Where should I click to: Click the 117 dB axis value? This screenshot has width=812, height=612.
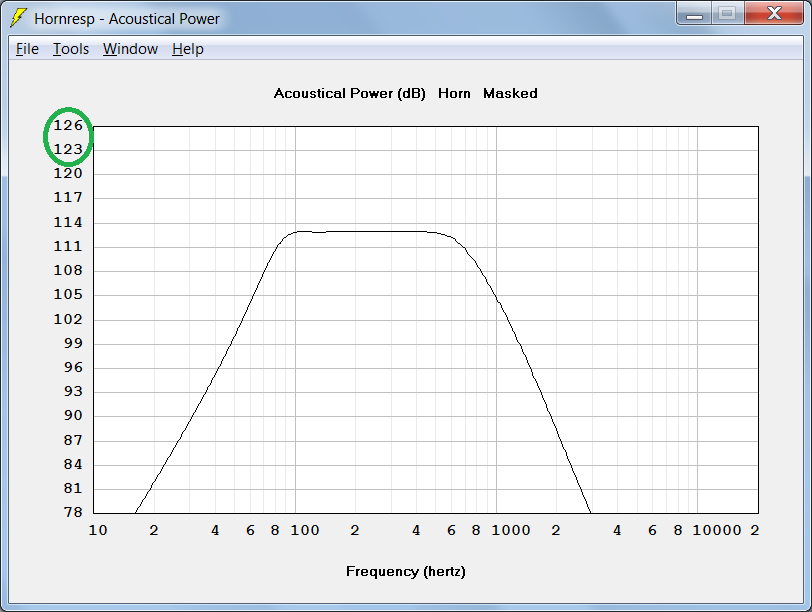click(68, 197)
